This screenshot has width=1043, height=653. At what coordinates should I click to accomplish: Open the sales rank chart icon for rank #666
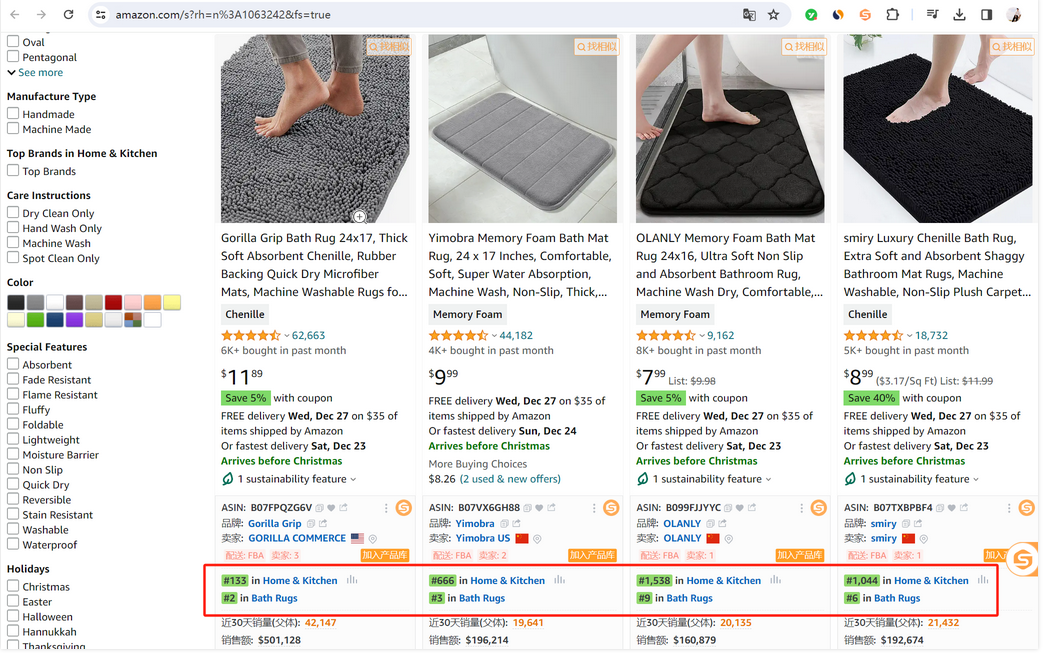tap(560, 580)
